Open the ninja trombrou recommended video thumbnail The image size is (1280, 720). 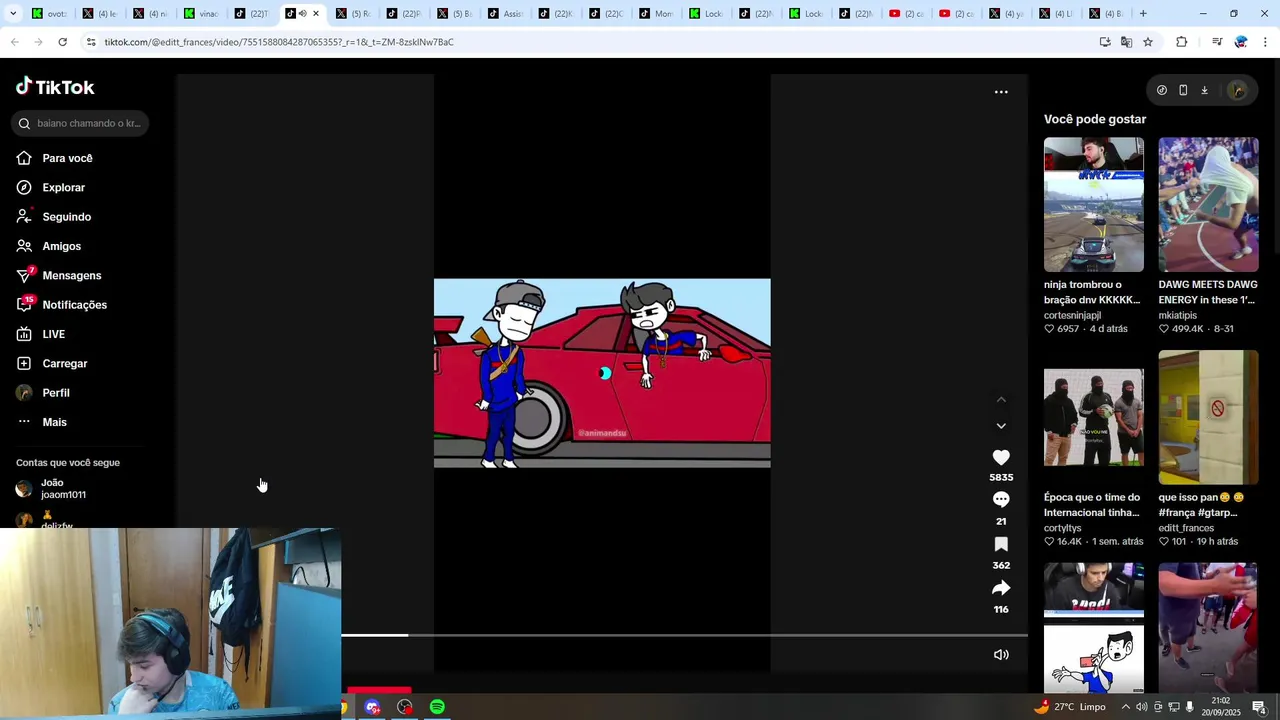(1094, 205)
